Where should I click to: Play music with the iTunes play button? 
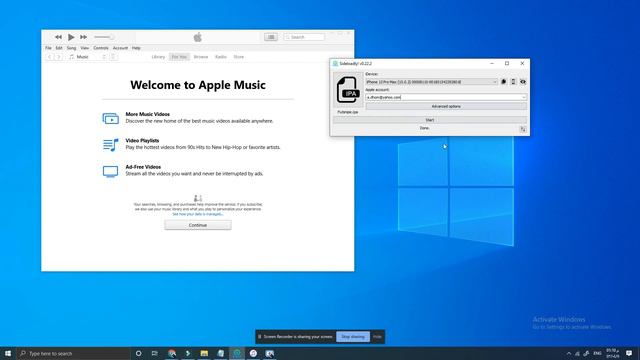[x=71, y=37]
